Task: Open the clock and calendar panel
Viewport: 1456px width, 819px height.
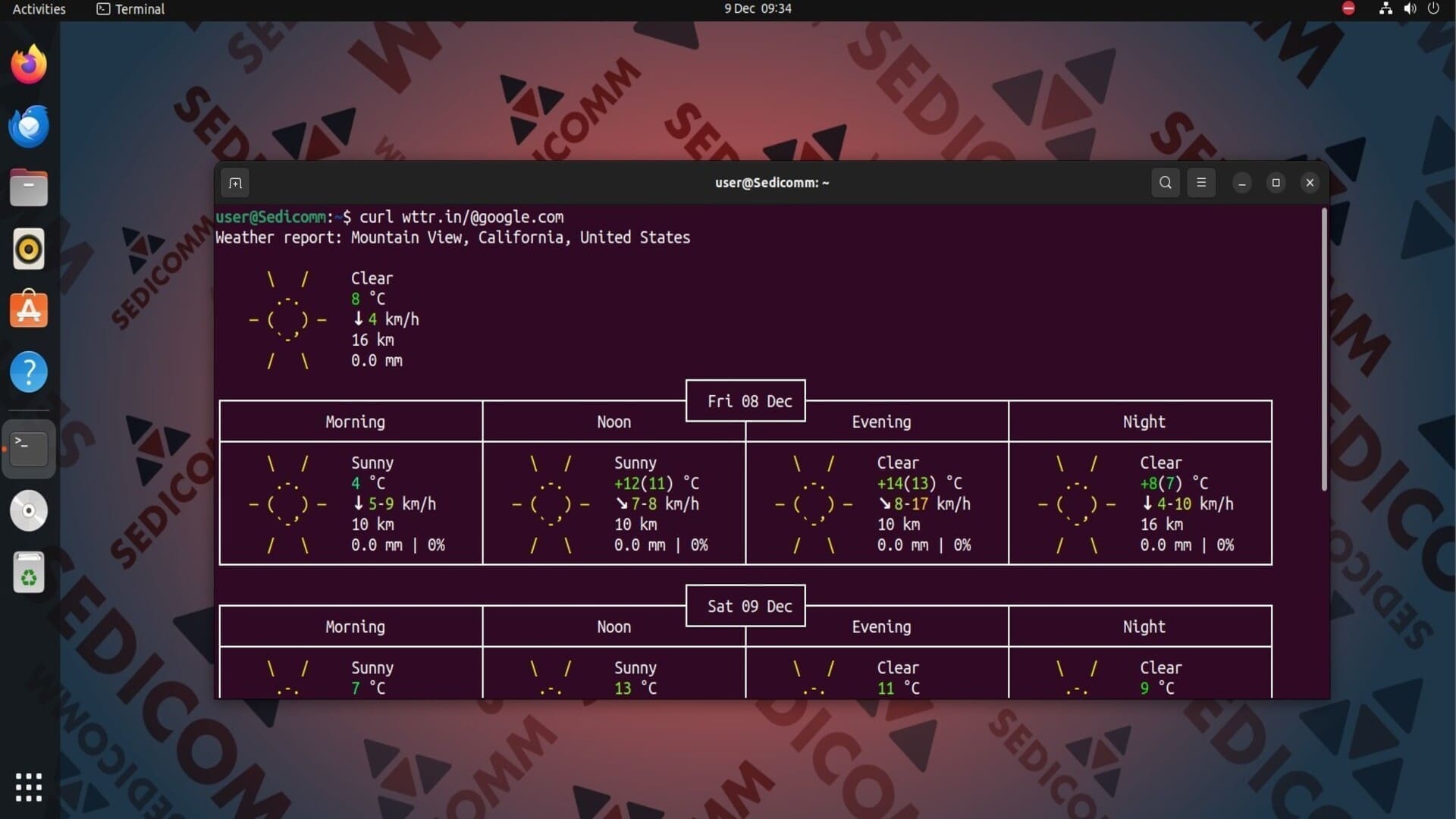Action: point(758,9)
